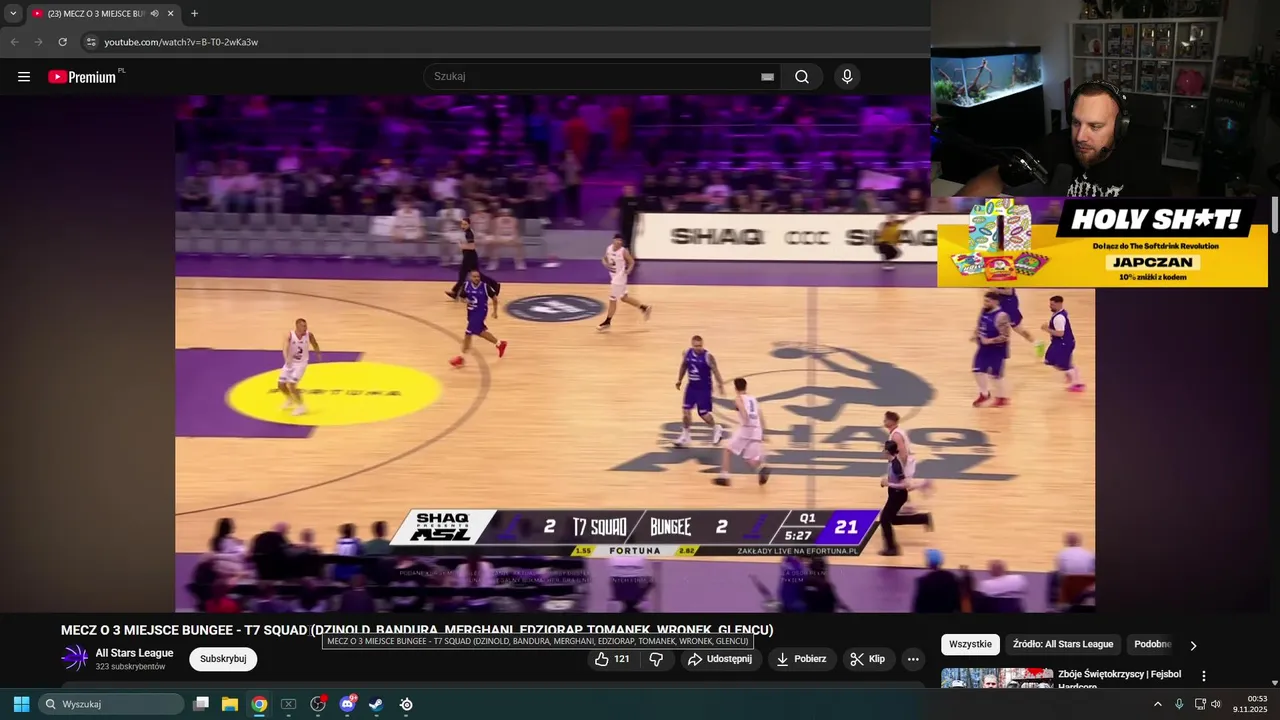
Task: Click the MECZ O 3 MIEJSCE video title
Action: 417,630
